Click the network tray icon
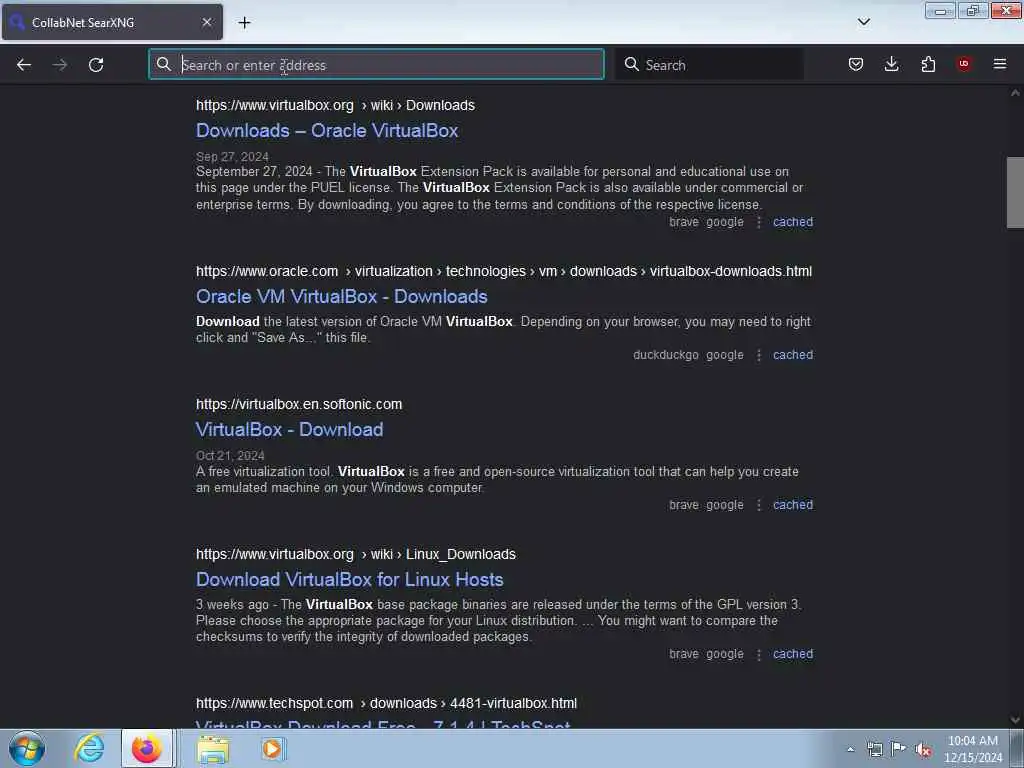 tap(874, 749)
